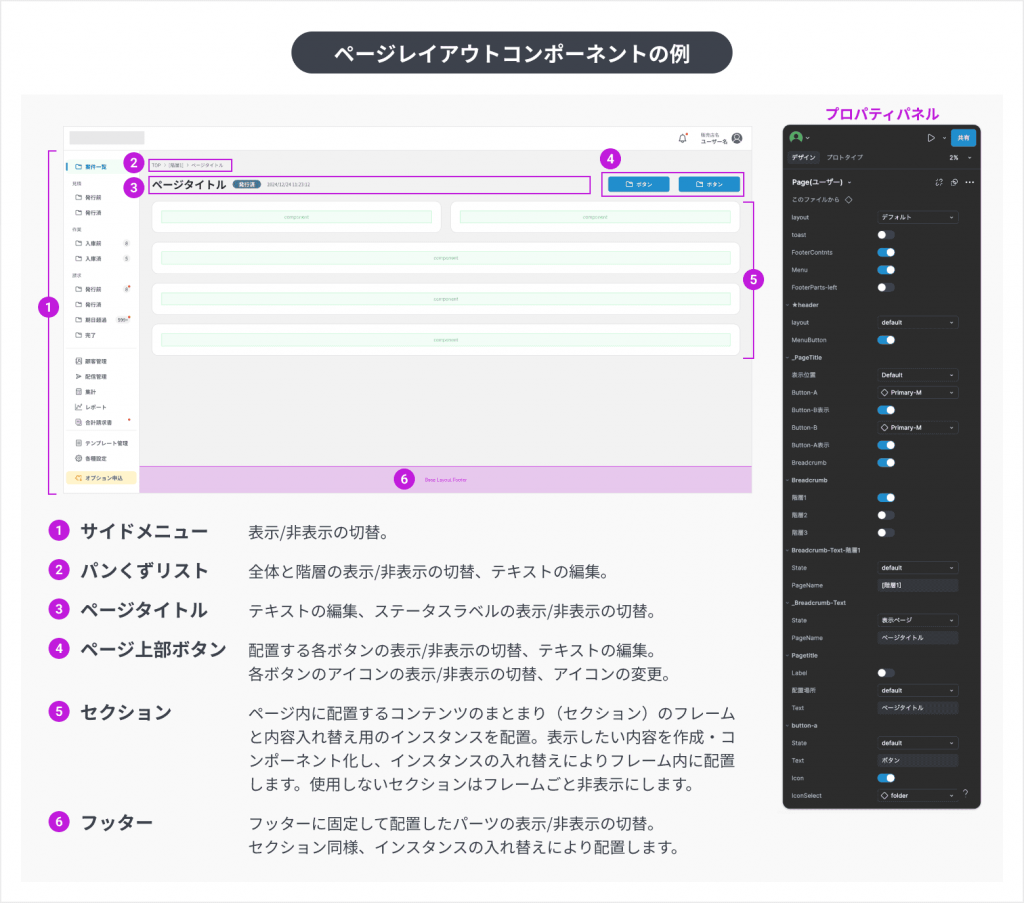Click the chart icon beside レポート
Image resolution: width=1024 pixels, height=903 pixels.
click(x=78, y=407)
